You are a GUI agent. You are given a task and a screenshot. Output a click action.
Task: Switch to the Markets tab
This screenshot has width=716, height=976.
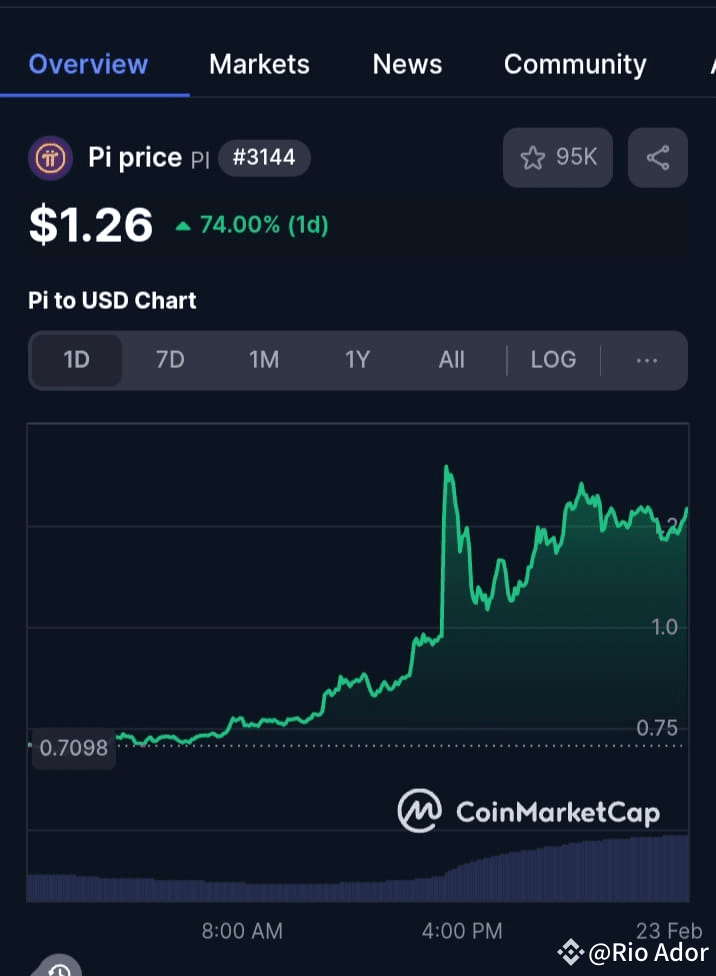pos(259,64)
